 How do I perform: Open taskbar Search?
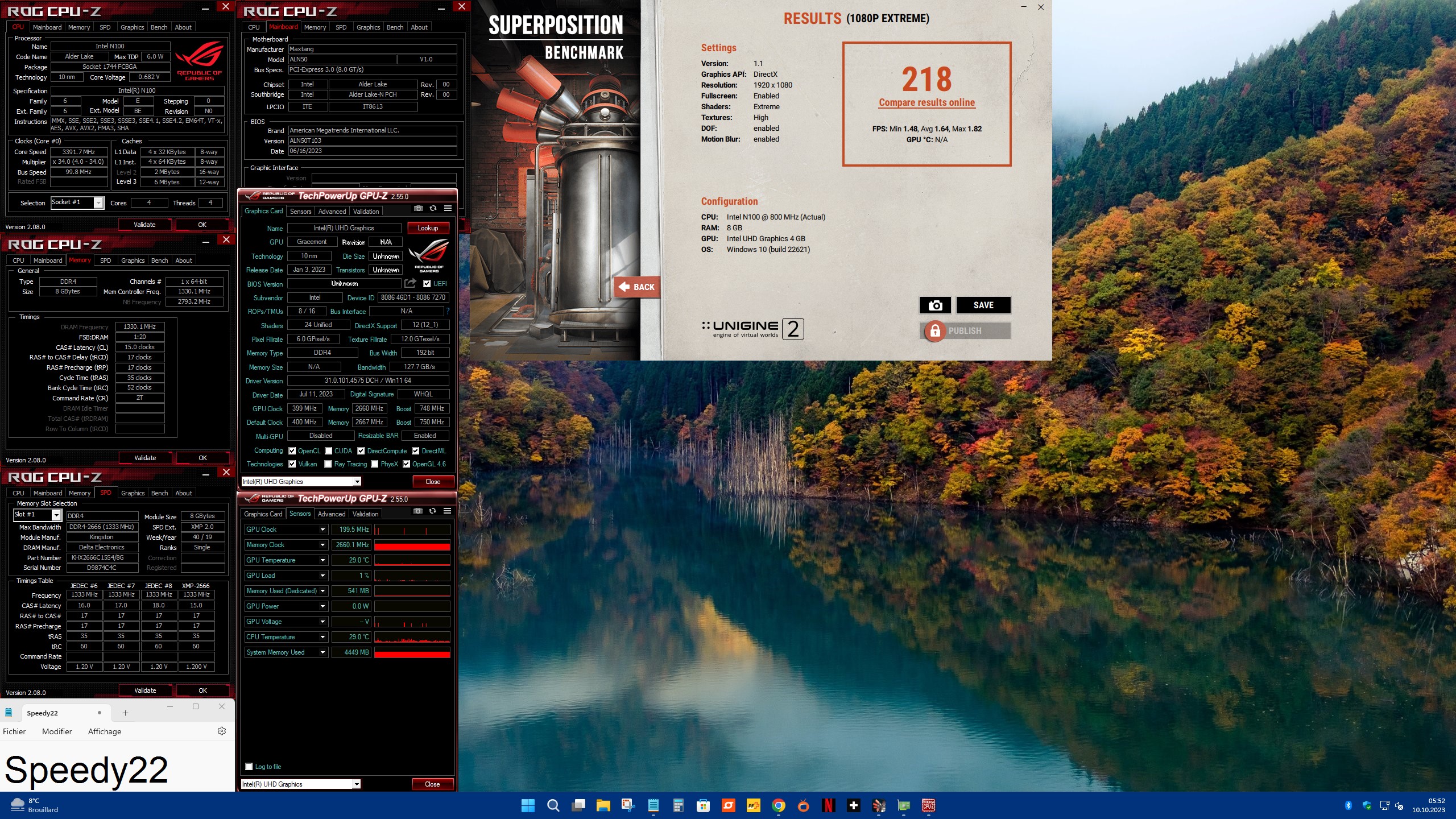point(553,805)
